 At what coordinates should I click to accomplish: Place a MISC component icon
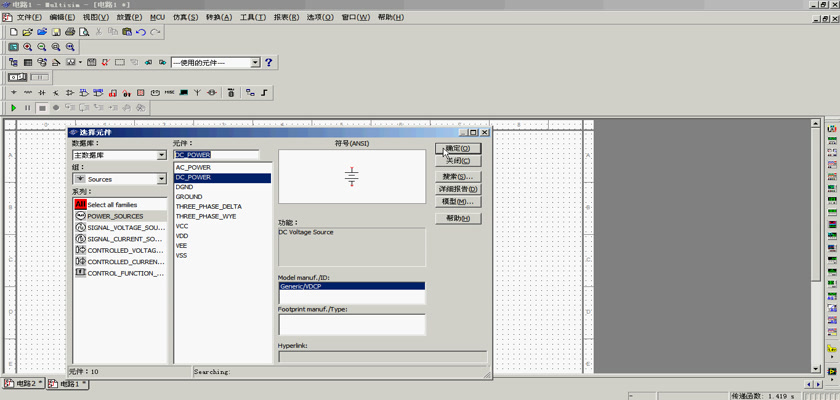pos(169,93)
